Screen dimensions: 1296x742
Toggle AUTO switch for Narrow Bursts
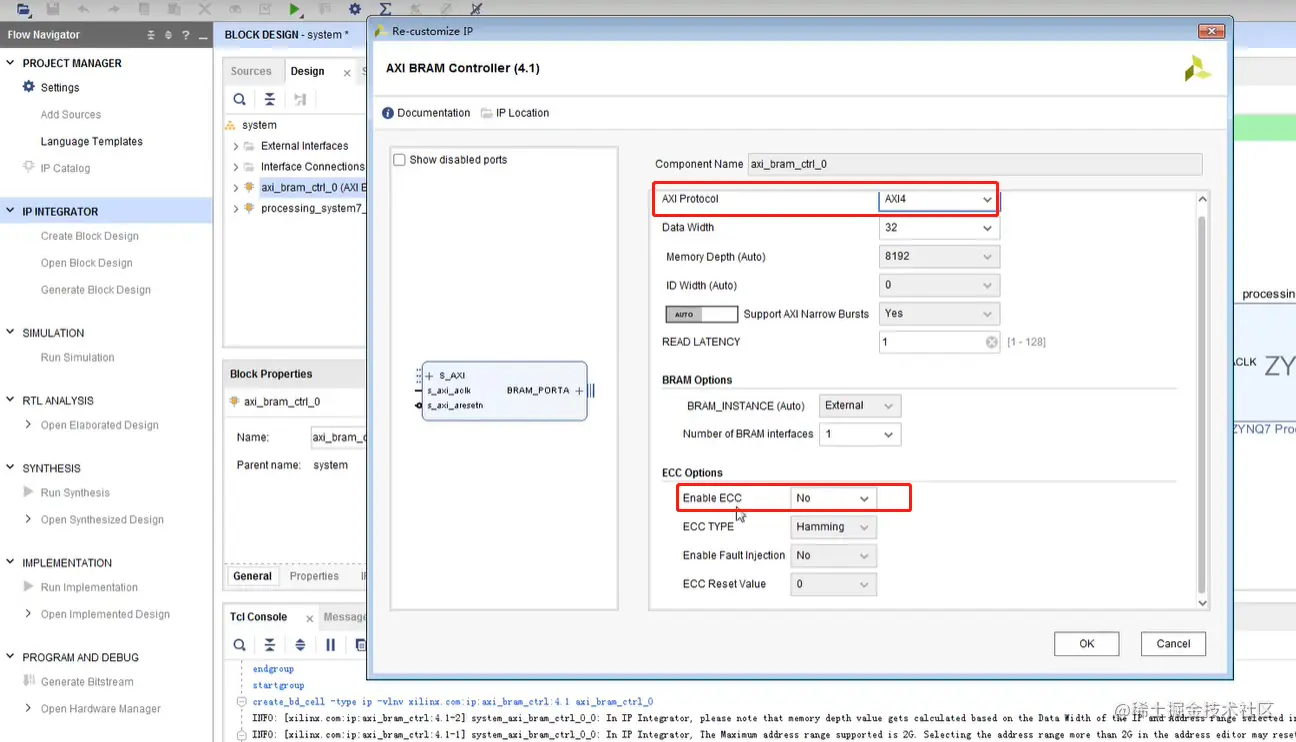point(701,314)
